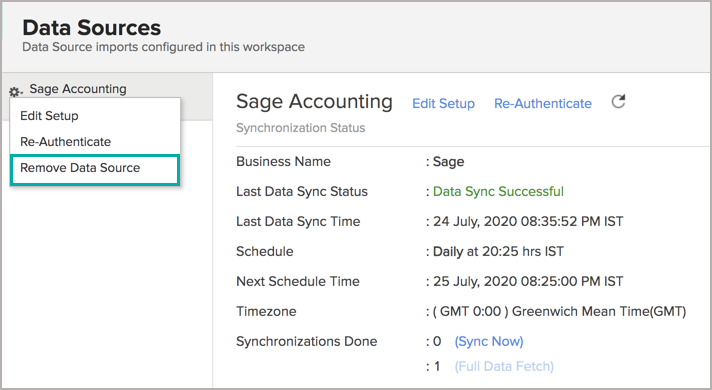The image size is (712, 390).
Task: Select the Last Data Sync Time value
Action: tap(528, 222)
